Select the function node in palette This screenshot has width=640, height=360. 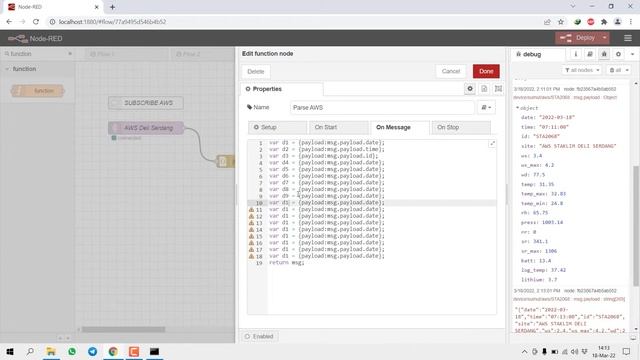coord(38,91)
